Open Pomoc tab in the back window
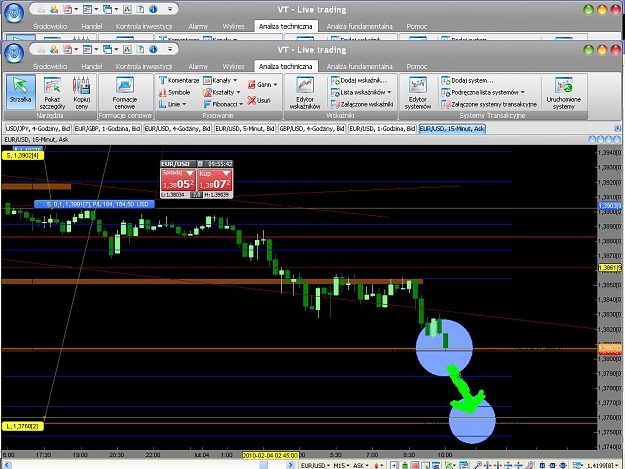This screenshot has width=625, height=469. pyautogui.click(x=417, y=26)
